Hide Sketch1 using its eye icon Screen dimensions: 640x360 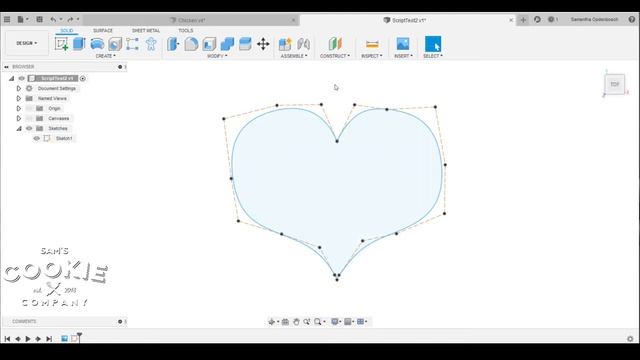tap(36, 138)
